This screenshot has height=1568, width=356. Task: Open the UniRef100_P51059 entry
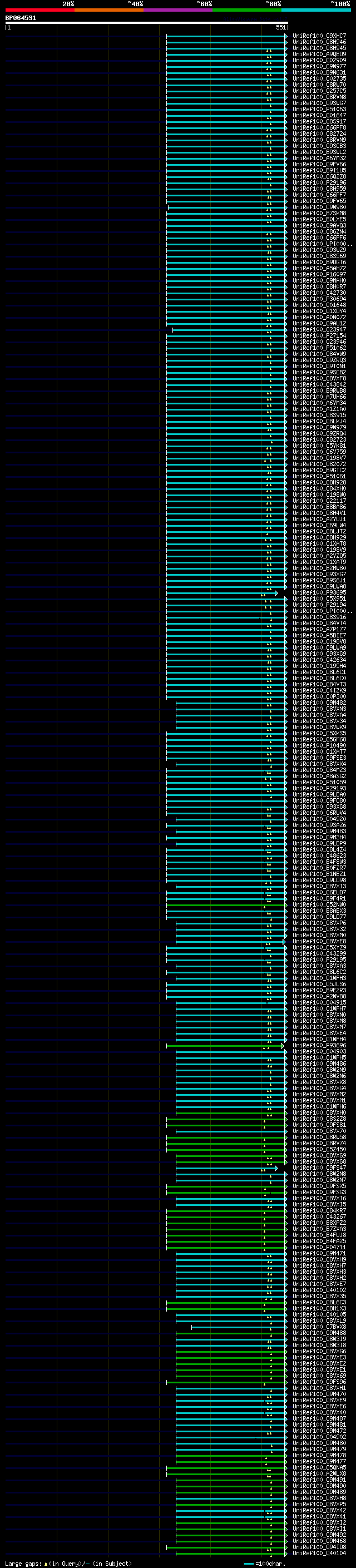pyautogui.click(x=319, y=783)
